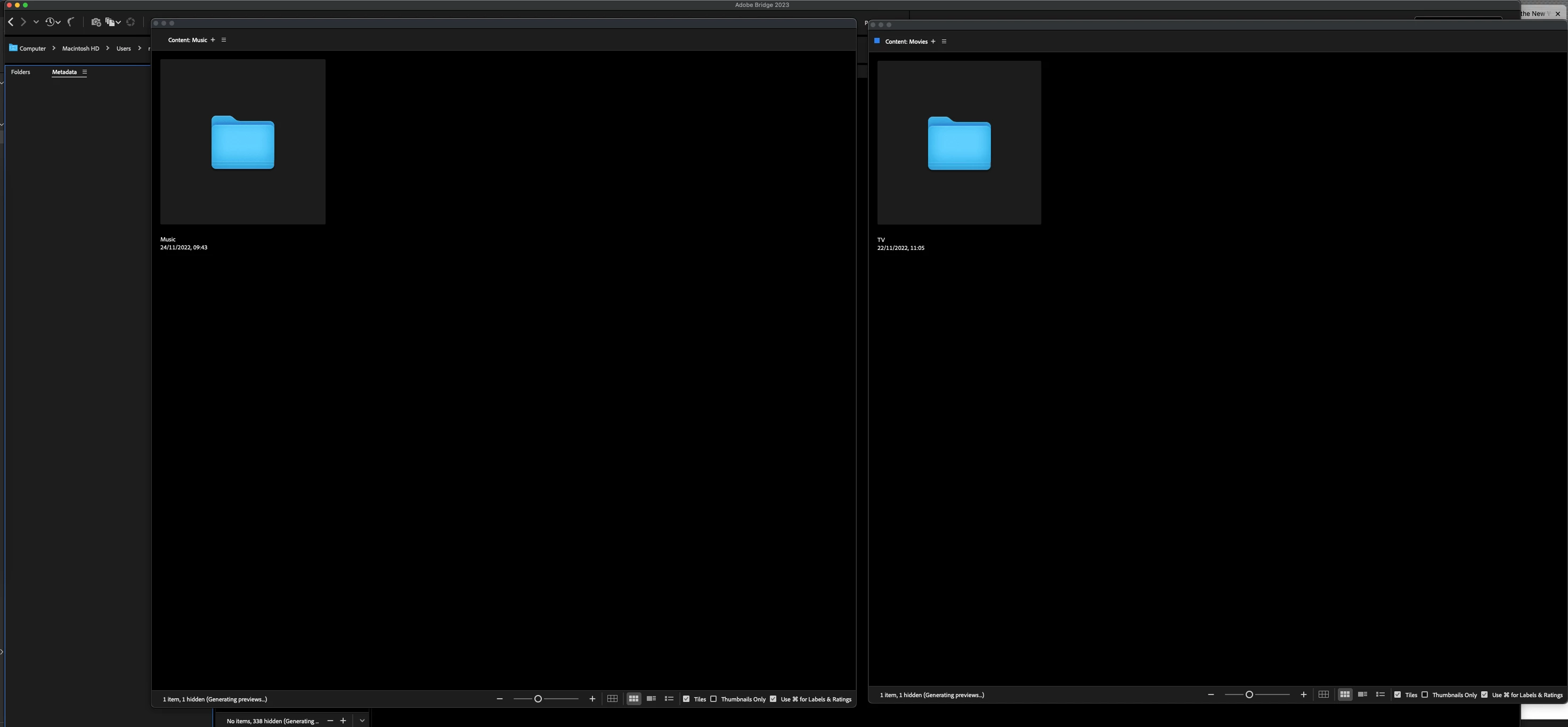1568x727 pixels.
Task: Click the boomerang return-to-app icon
Action: (x=71, y=22)
